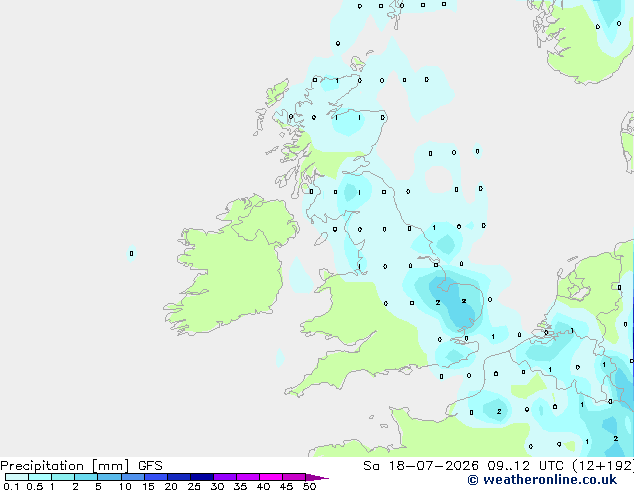This screenshot has height=490, width=634.
Task: Click the '0.1' legend scale label
Action: [x=11, y=486]
